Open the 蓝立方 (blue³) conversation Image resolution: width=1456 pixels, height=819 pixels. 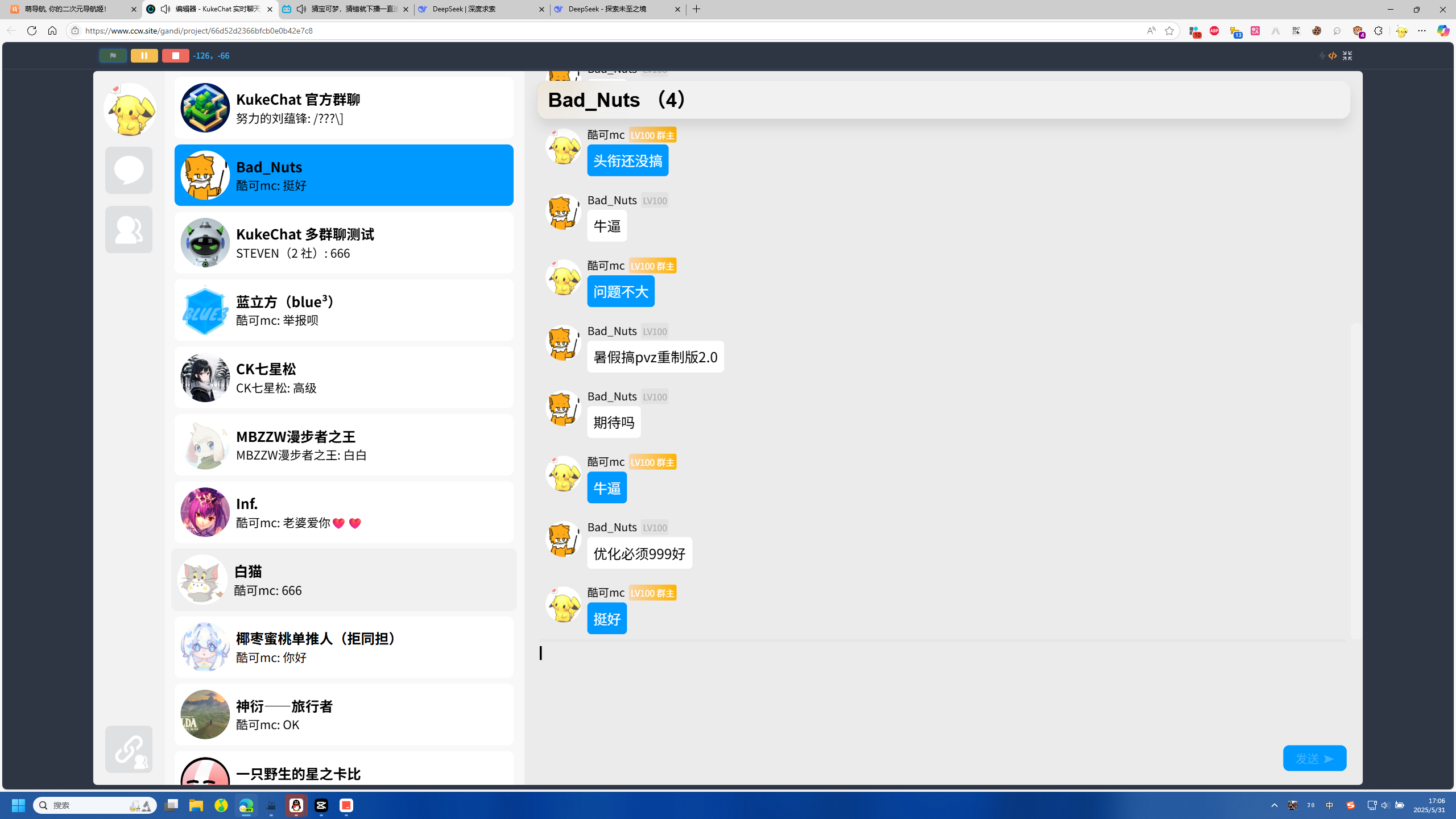[x=344, y=310]
